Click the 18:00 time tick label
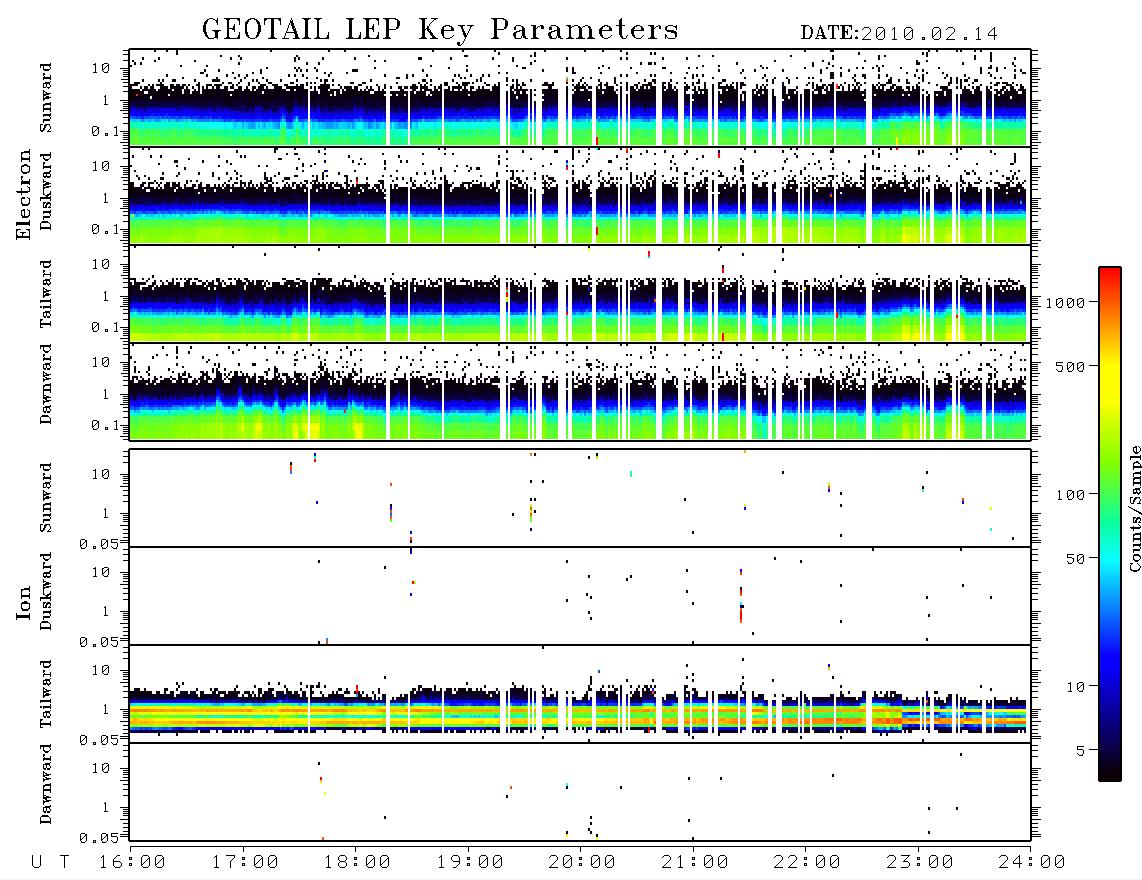Screen dimensions: 1142x880 [357, 862]
